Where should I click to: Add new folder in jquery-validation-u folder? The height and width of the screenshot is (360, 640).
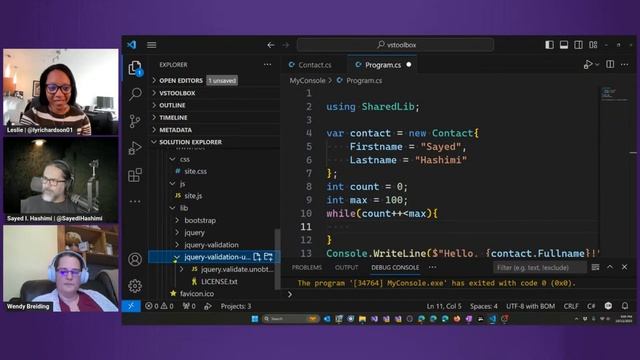coord(268,257)
